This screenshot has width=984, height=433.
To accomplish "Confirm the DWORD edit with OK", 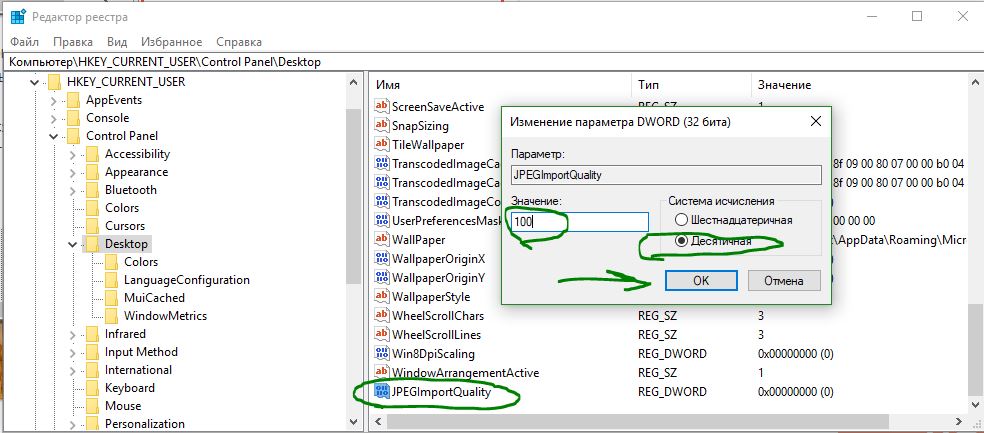I will (x=701, y=281).
